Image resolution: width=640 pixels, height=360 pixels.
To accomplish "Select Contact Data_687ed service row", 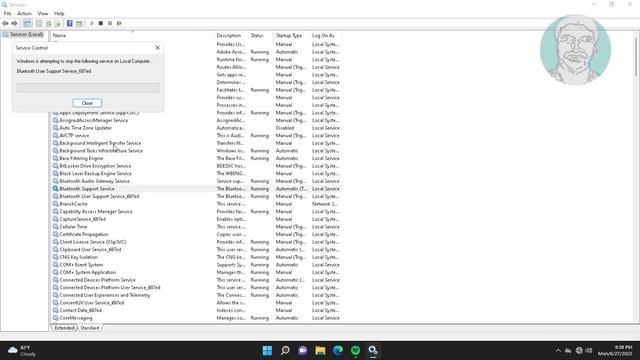I will click(x=196, y=310).
